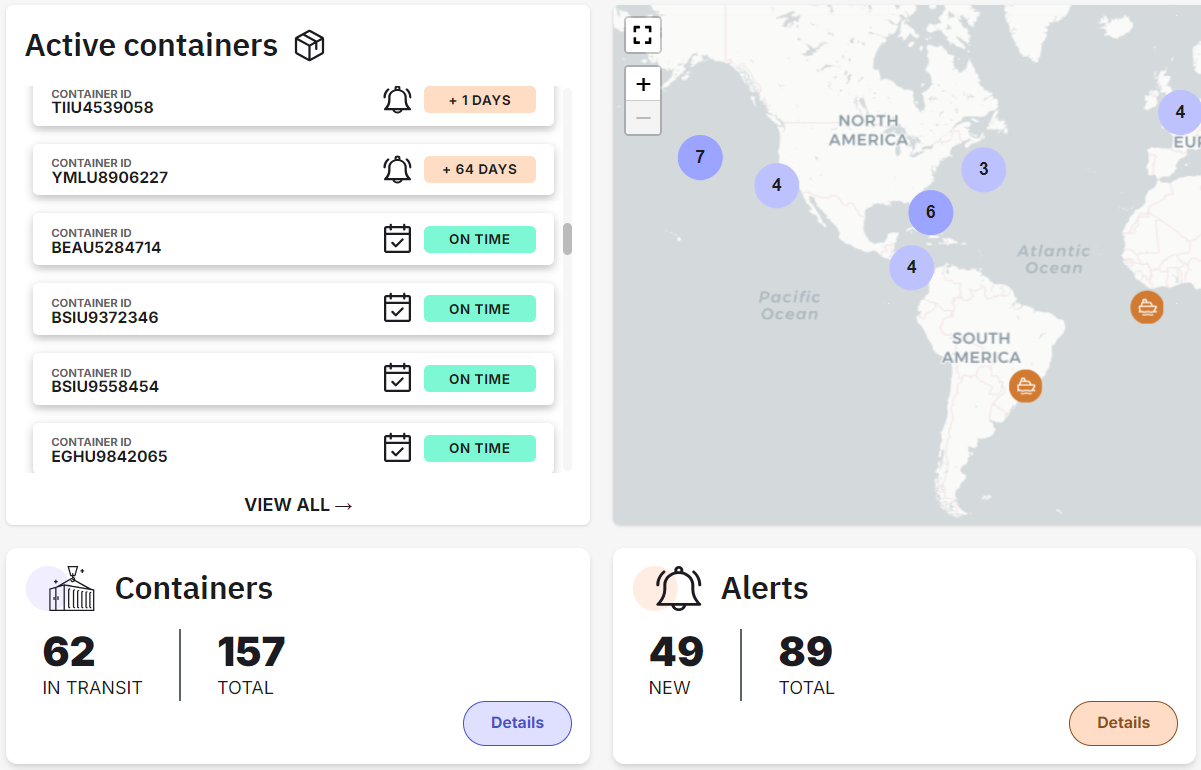
Task: Click the SOUTH AMERICA map label
Action: click(981, 348)
